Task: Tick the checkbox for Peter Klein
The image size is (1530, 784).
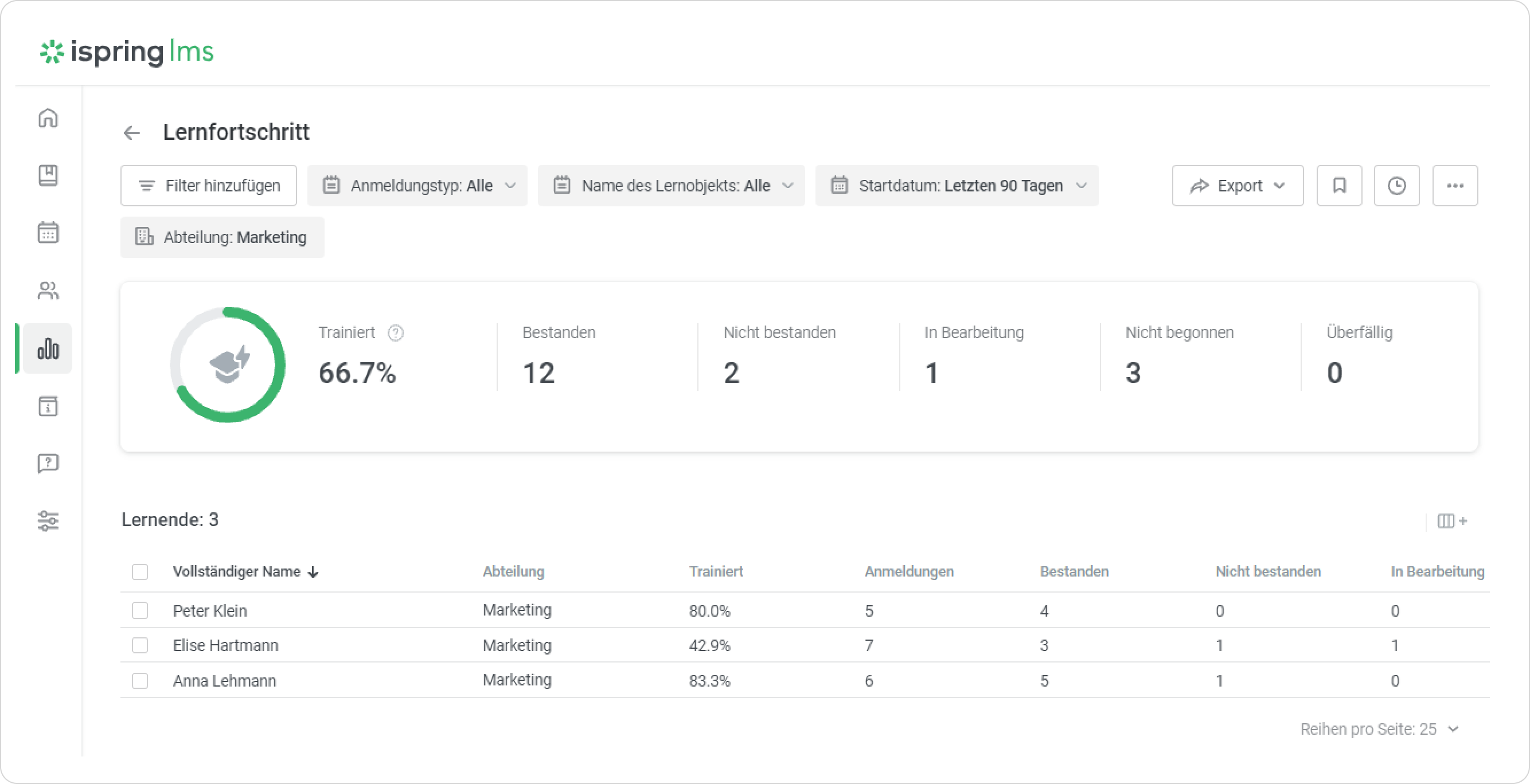Action: pos(140,610)
